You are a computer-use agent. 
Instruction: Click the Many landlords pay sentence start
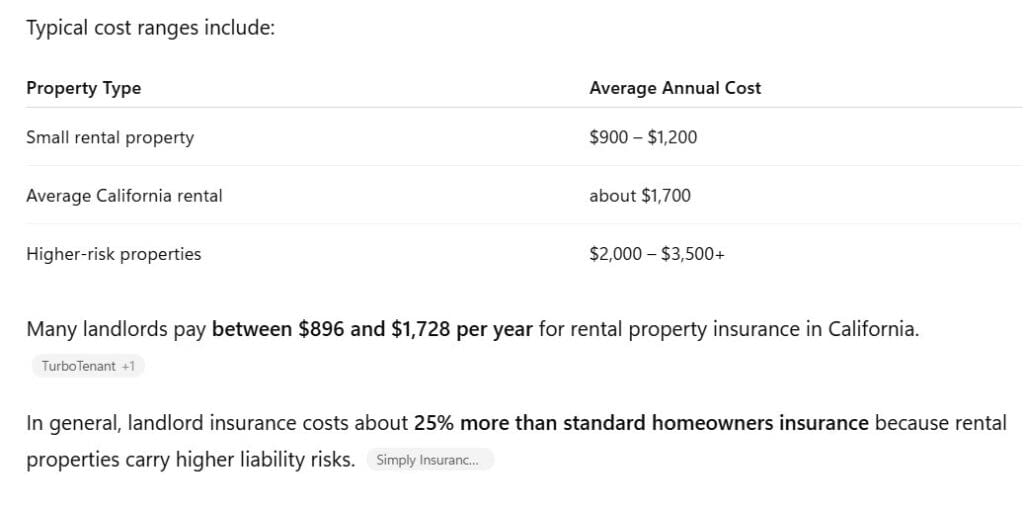(116, 329)
